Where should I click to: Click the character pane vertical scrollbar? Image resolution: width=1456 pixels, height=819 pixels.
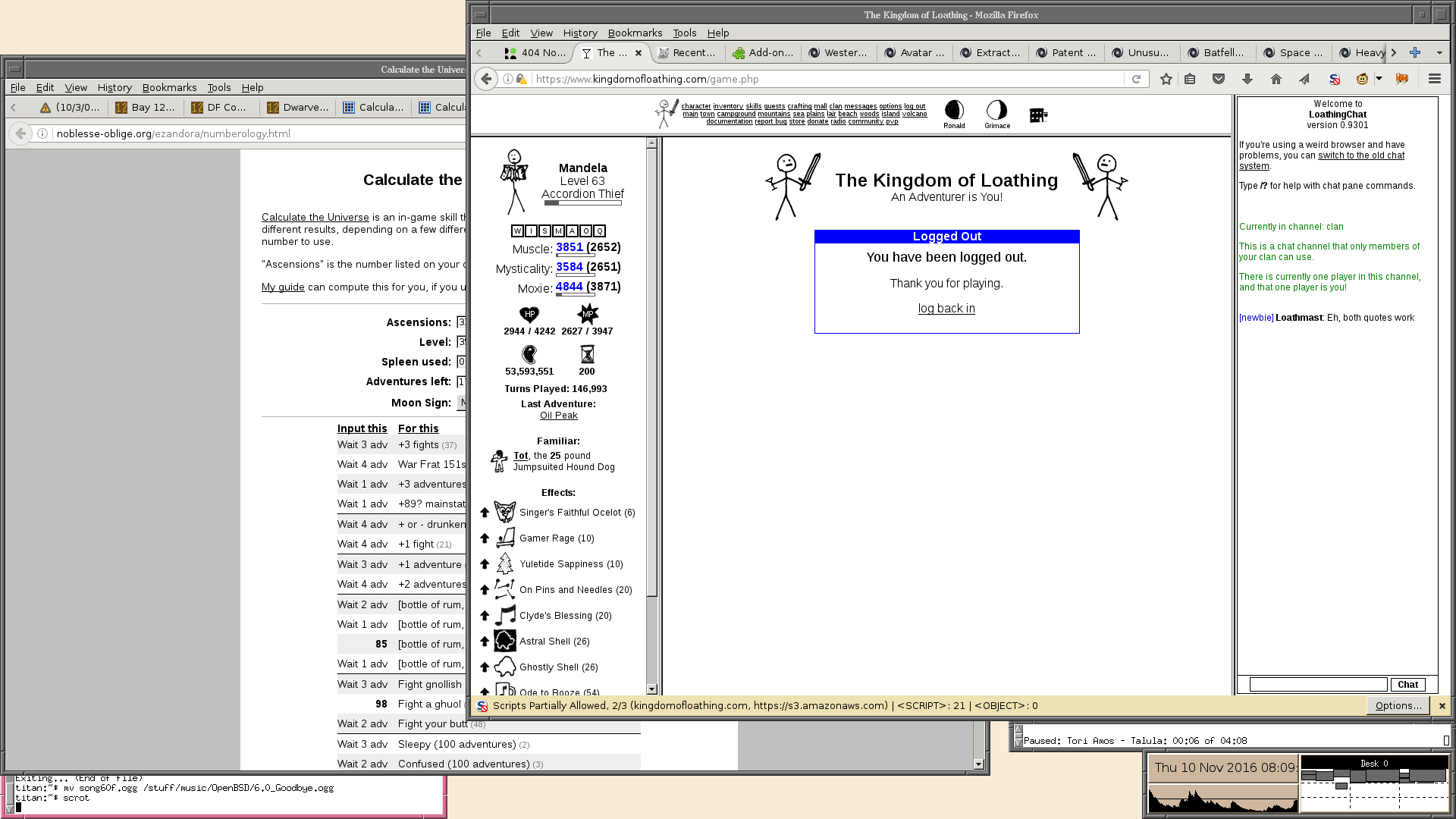pos(651,416)
